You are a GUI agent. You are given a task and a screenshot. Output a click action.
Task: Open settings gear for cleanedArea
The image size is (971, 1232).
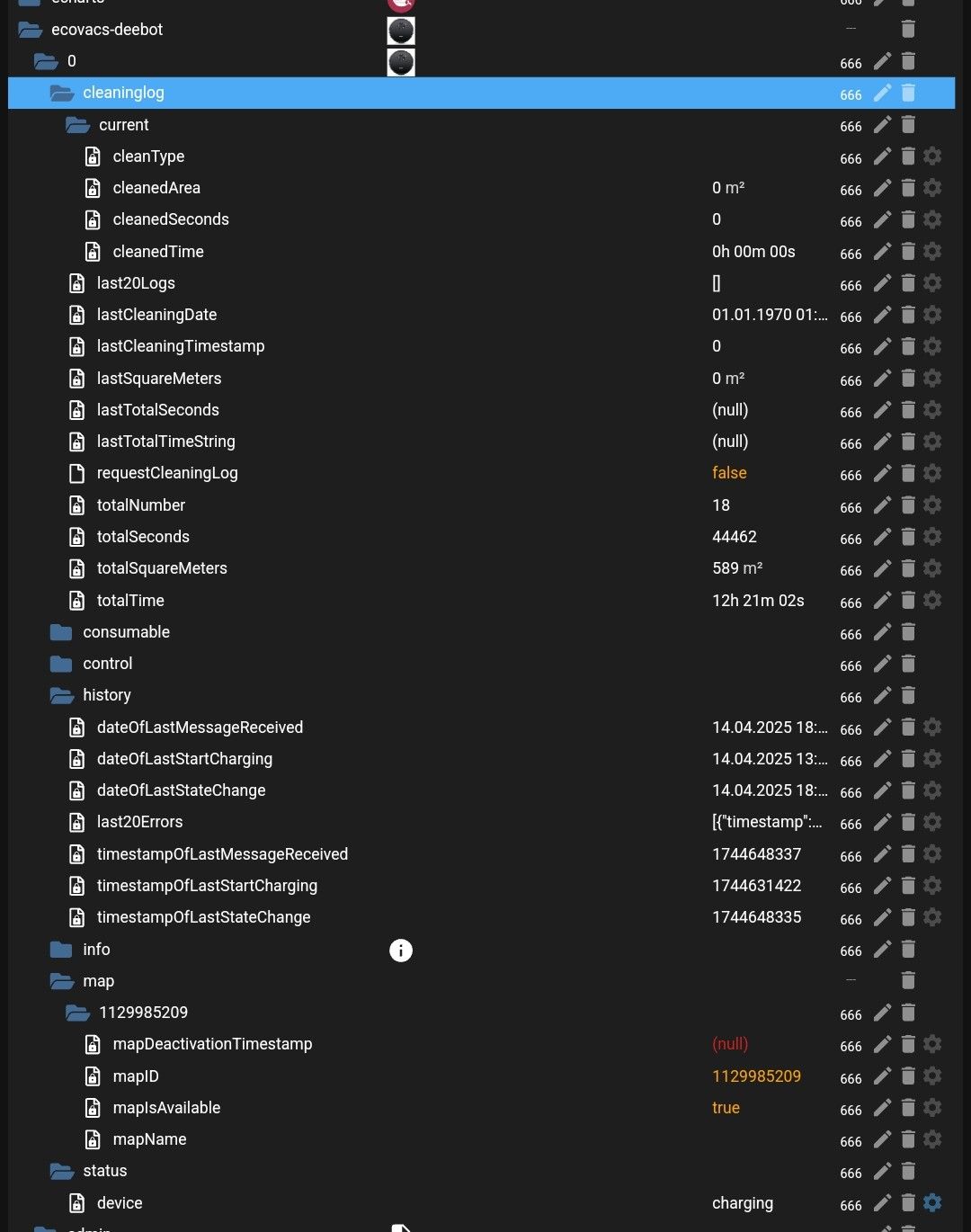(932, 188)
